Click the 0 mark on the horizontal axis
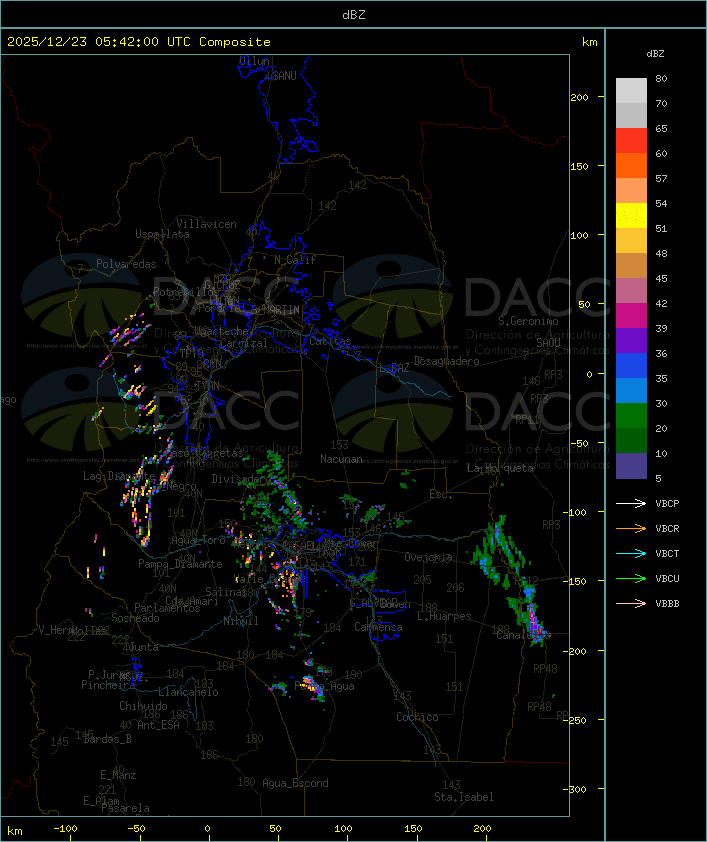Viewport: 707px width, 842px height. [x=208, y=829]
